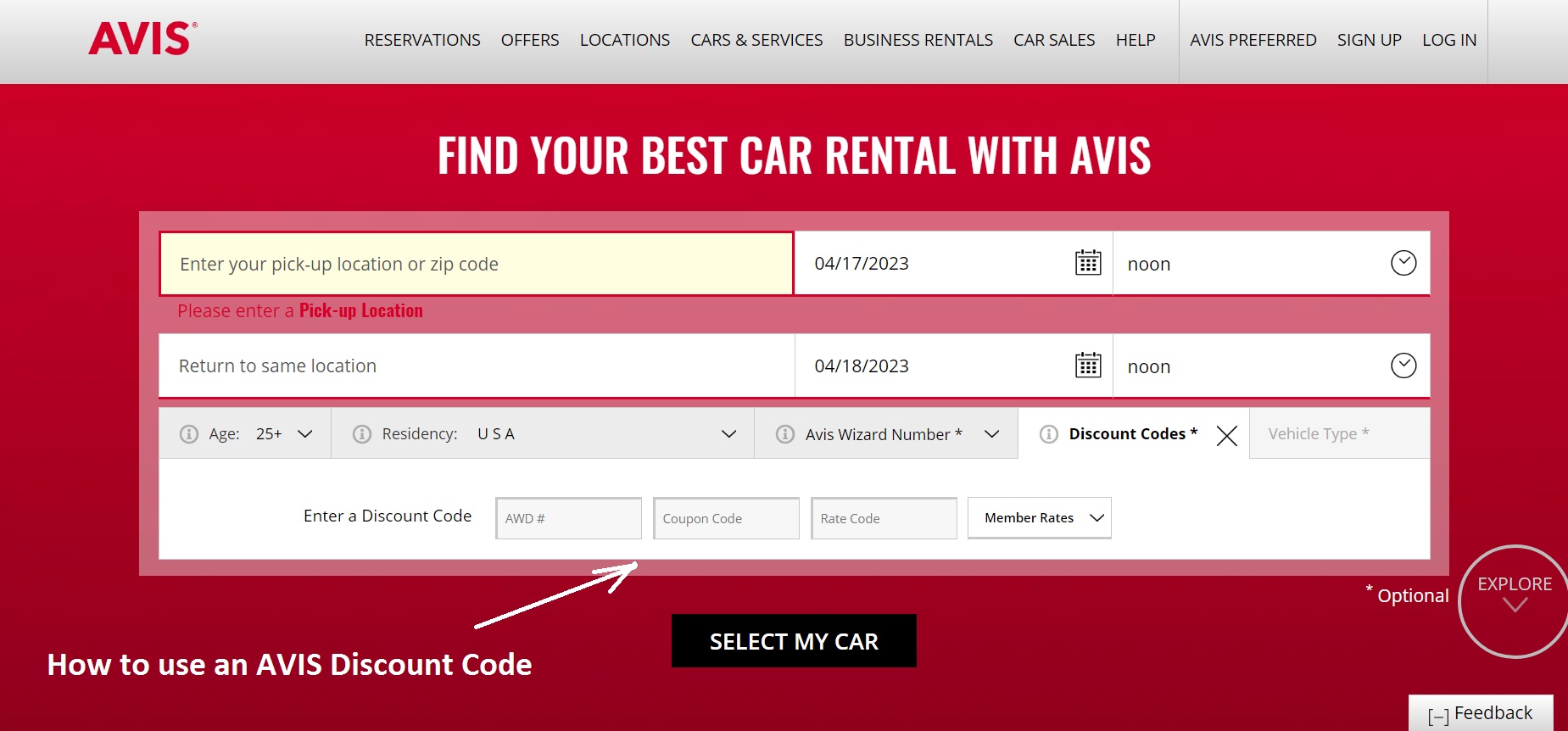
Task: Focus the pick-up location field
Action: [477, 264]
